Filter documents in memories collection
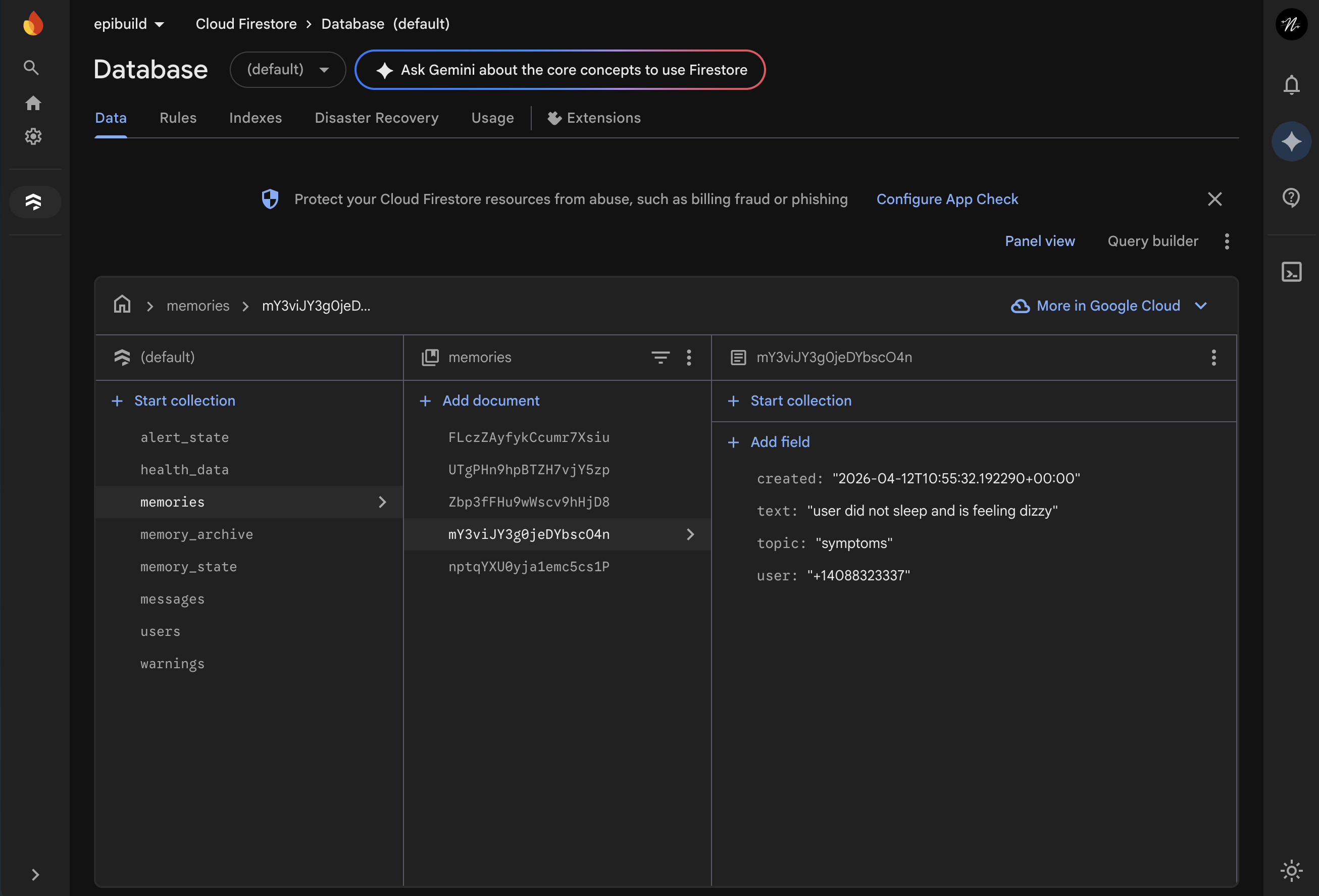Image resolution: width=1319 pixels, height=896 pixels. pos(660,357)
